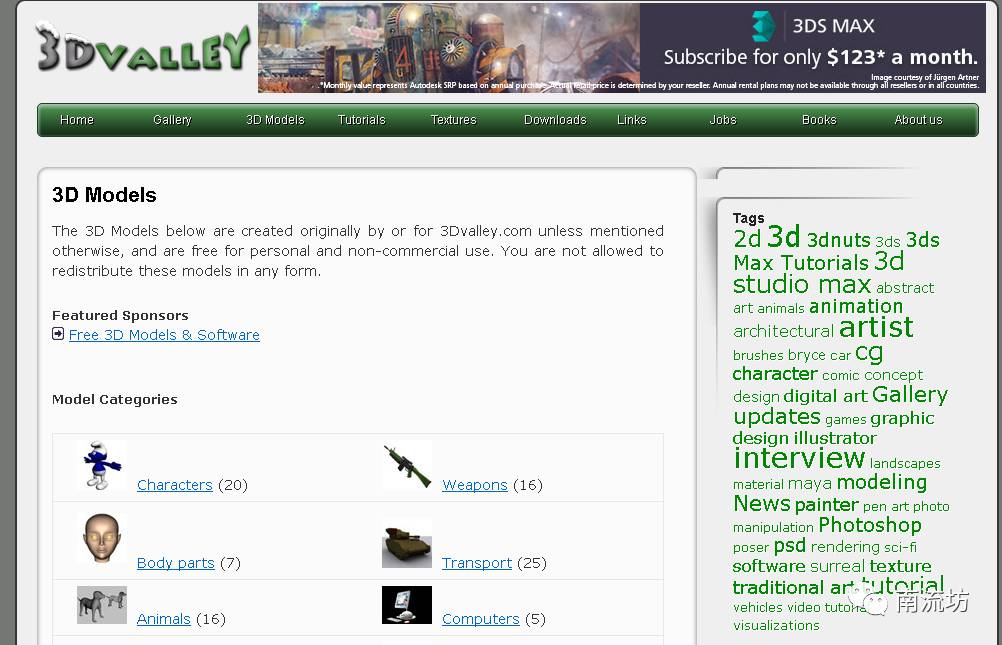Select the 3dnuts tag
Image resolution: width=1002 pixels, height=645 pixels.
click(838, 240)
